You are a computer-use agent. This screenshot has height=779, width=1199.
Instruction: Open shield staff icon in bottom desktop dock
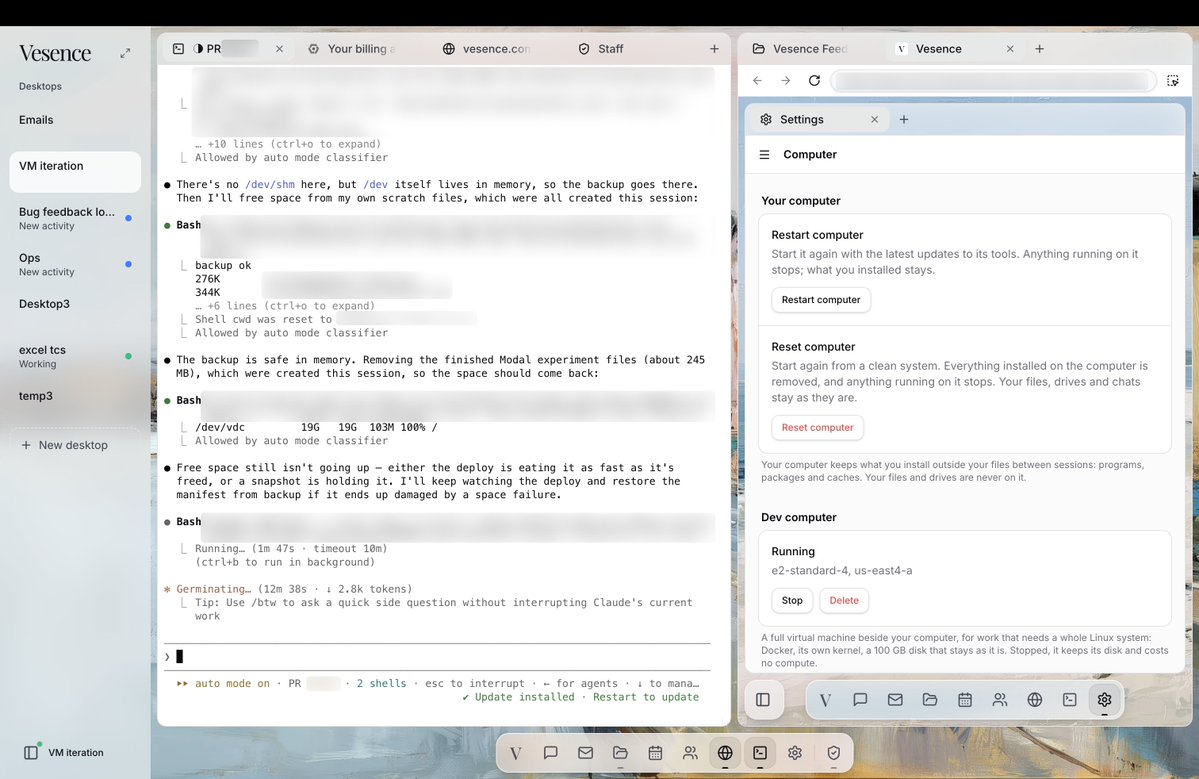pos(833,753)
